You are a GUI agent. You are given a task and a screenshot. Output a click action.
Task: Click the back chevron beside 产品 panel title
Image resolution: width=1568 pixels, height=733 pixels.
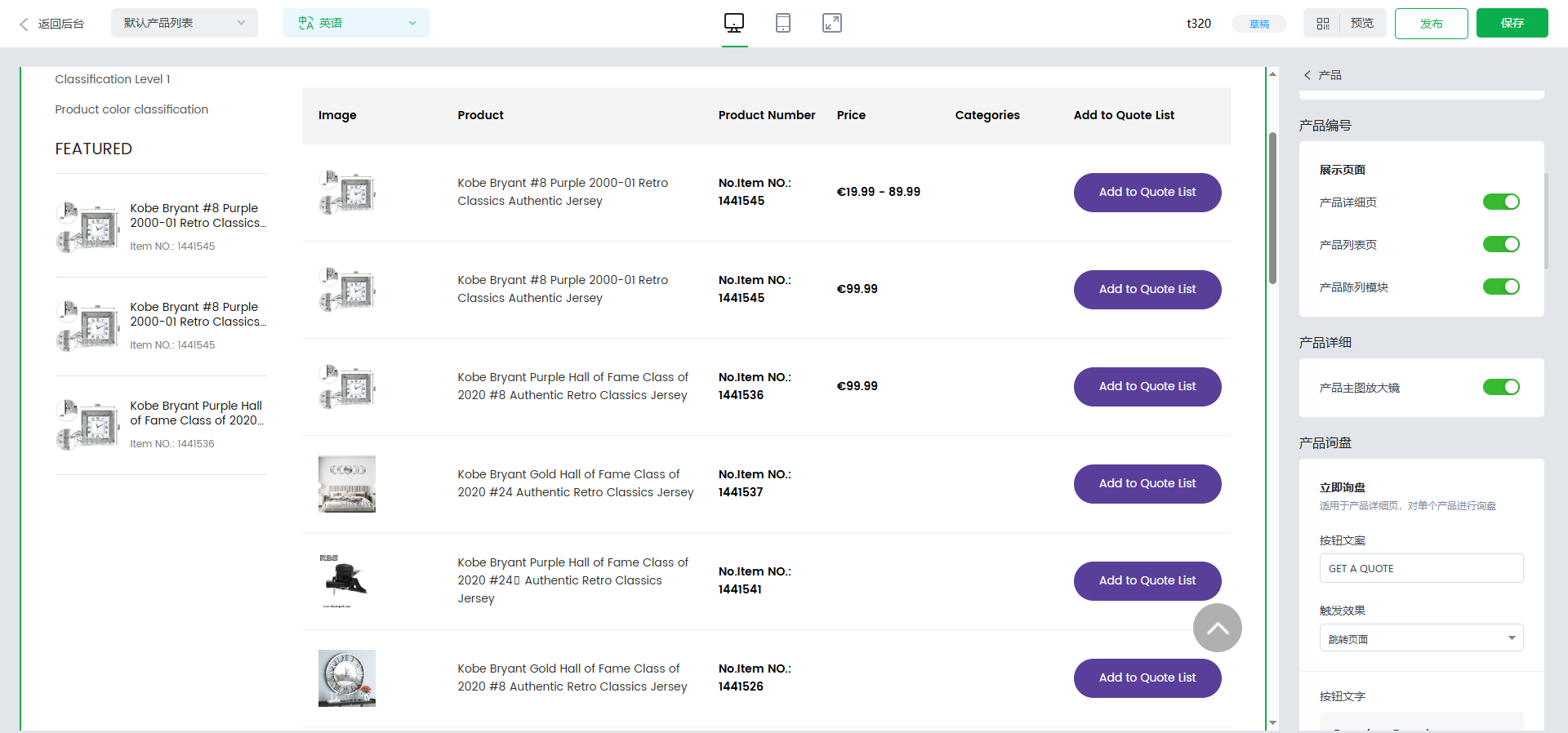1307,75
